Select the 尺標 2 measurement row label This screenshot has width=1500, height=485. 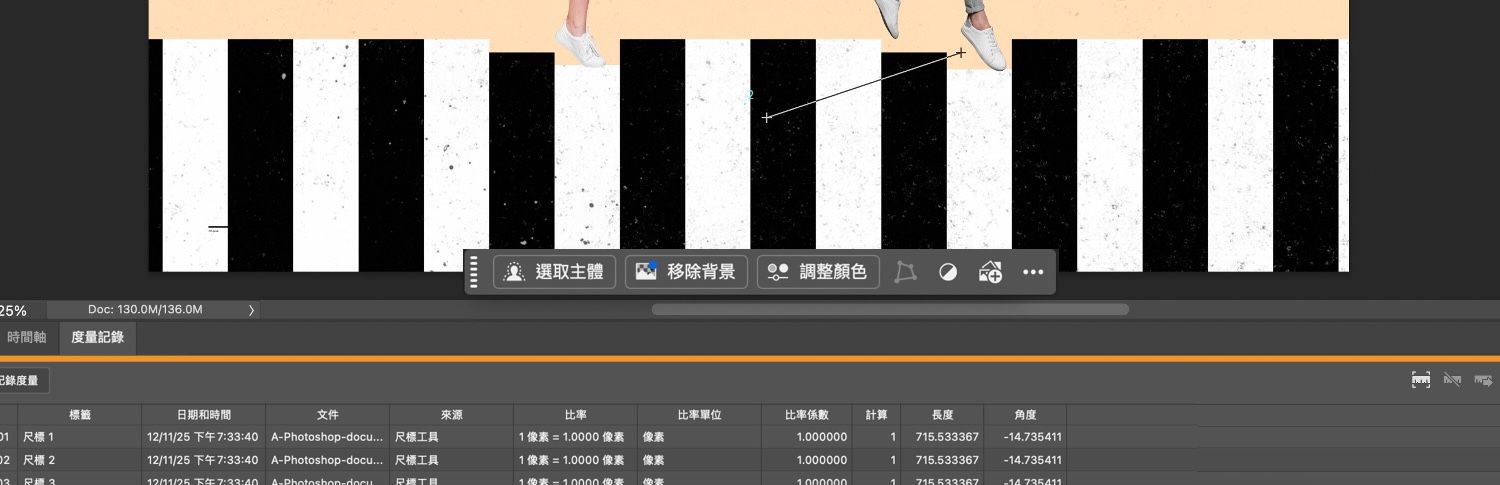39,460
